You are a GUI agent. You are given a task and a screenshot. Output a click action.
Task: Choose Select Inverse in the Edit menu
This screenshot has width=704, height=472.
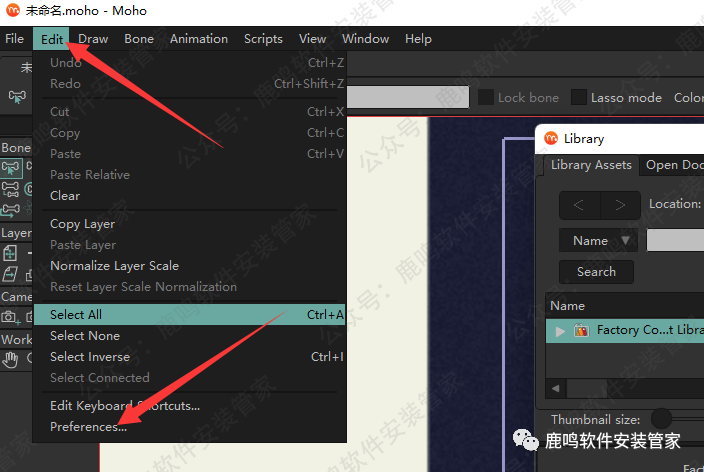pyautogui.click(x=189, y=357)
